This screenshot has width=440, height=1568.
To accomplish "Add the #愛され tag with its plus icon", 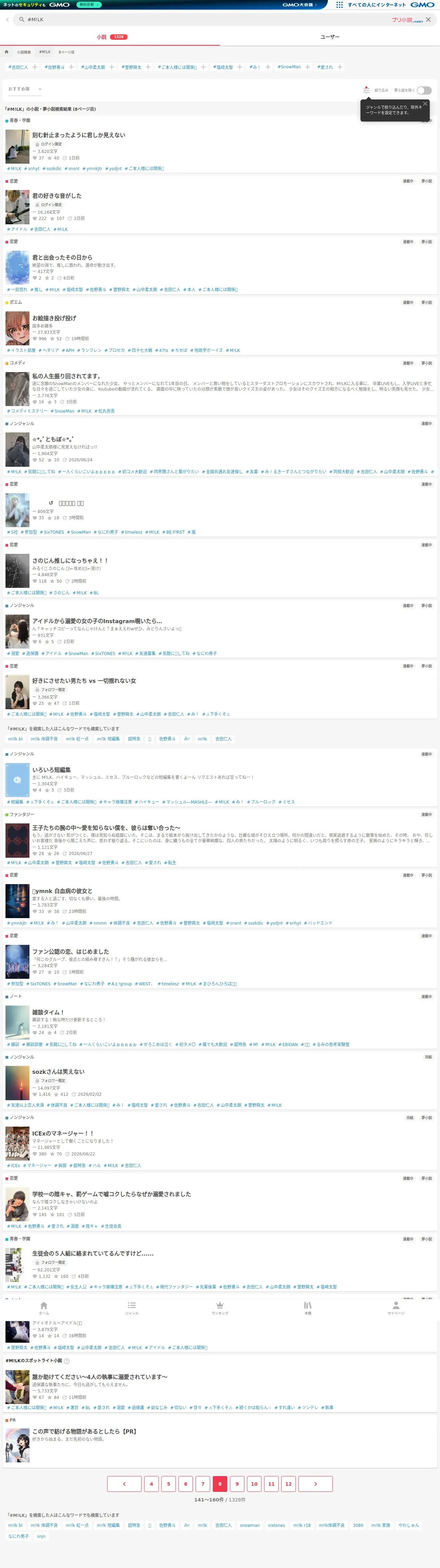I will click(340, 67).
